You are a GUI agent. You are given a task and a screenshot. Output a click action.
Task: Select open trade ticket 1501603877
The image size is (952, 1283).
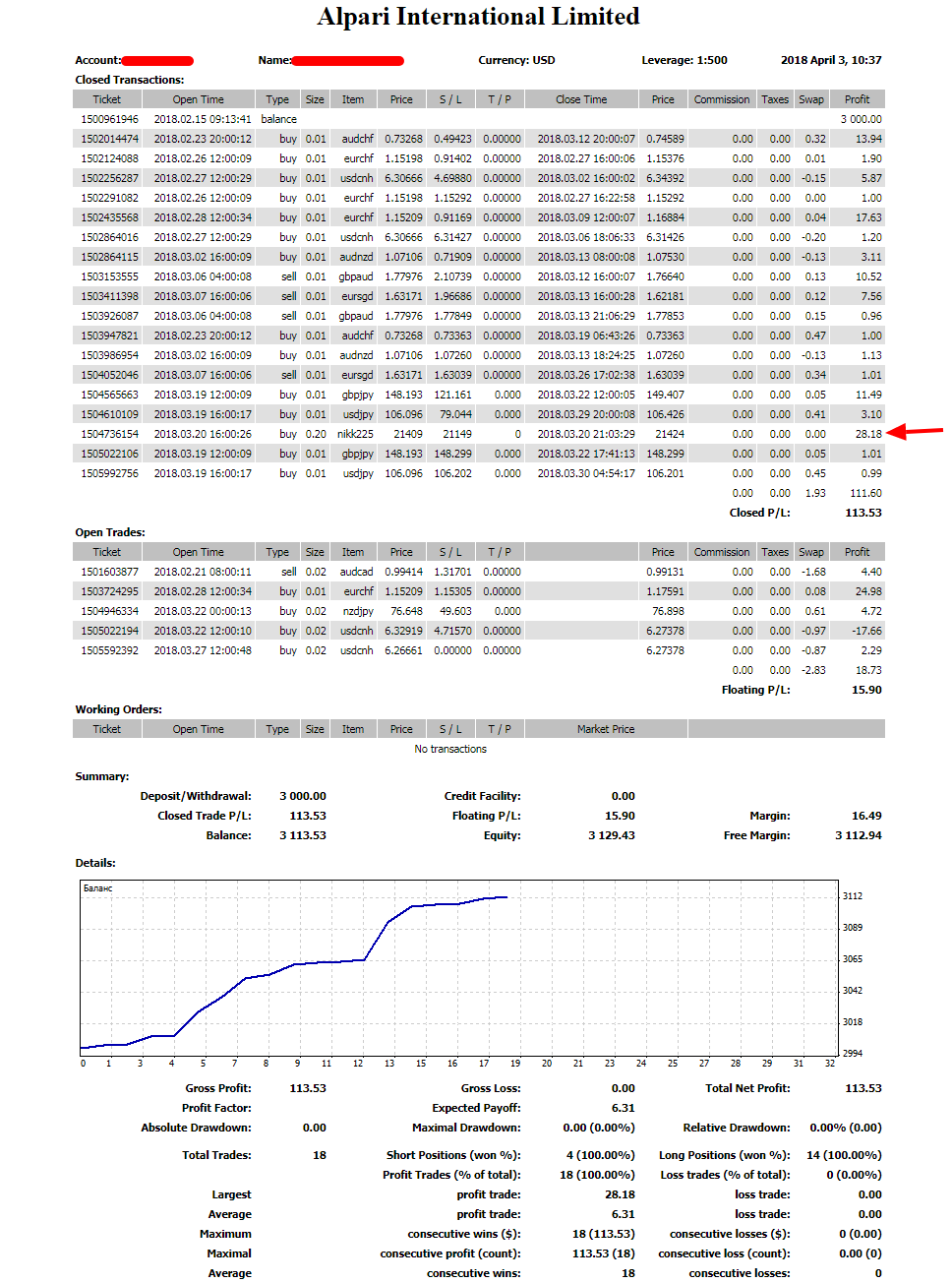click(110, 572)
